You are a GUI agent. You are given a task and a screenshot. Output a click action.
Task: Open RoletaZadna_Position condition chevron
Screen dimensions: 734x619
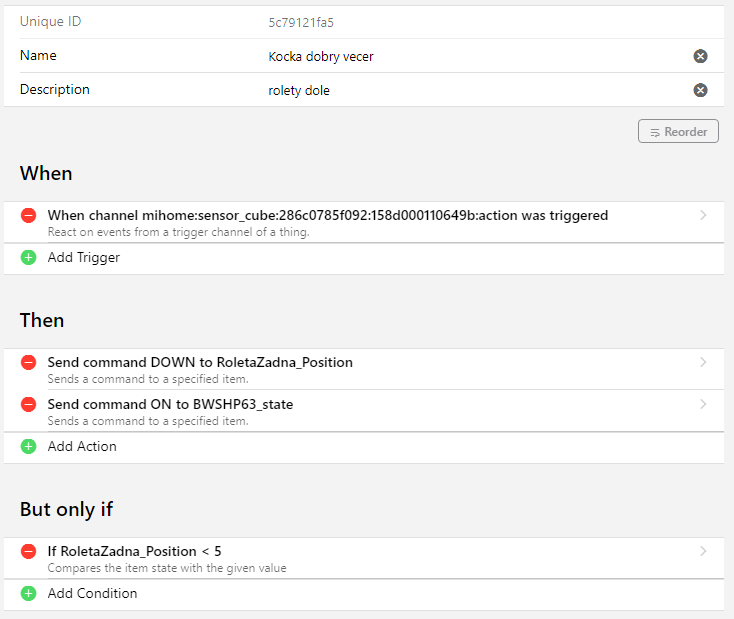(x=703, y=551)
